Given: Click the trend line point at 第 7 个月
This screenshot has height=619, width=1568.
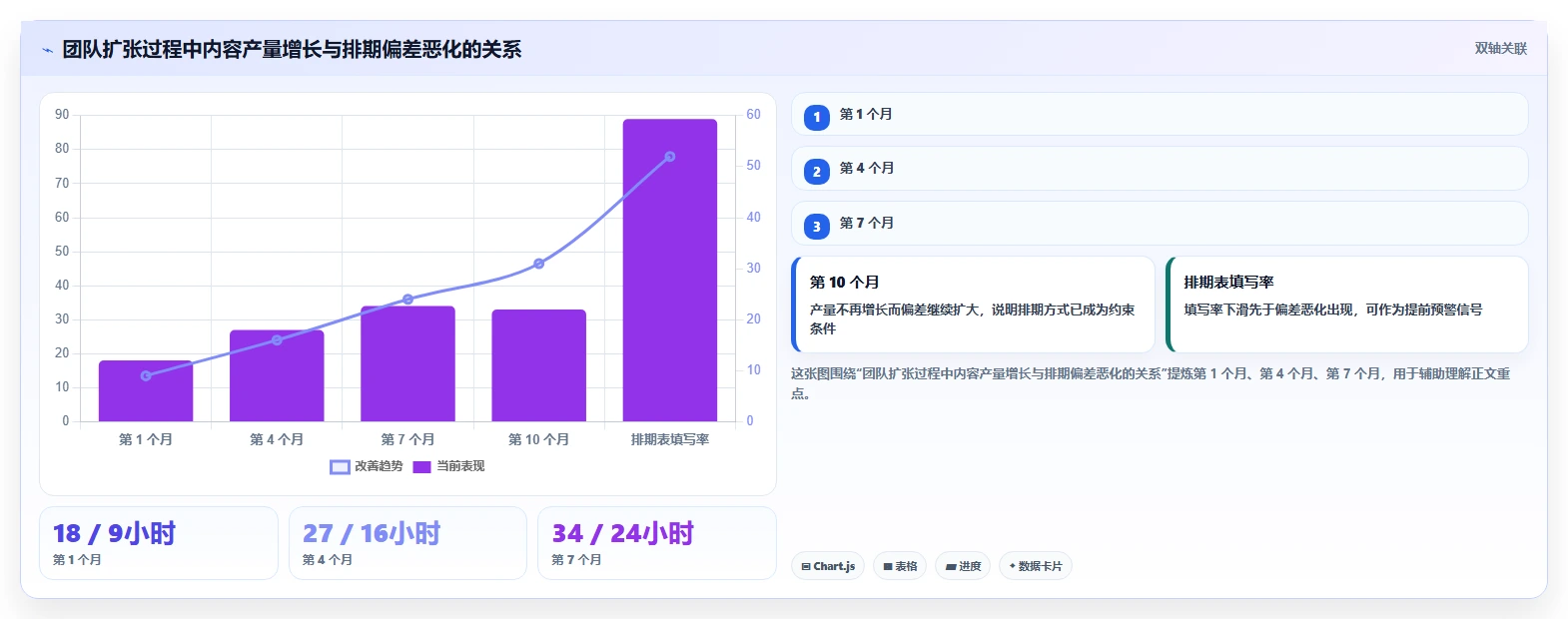Looking at the screenshot, I should pyautogui.click(x=407, y=300).
